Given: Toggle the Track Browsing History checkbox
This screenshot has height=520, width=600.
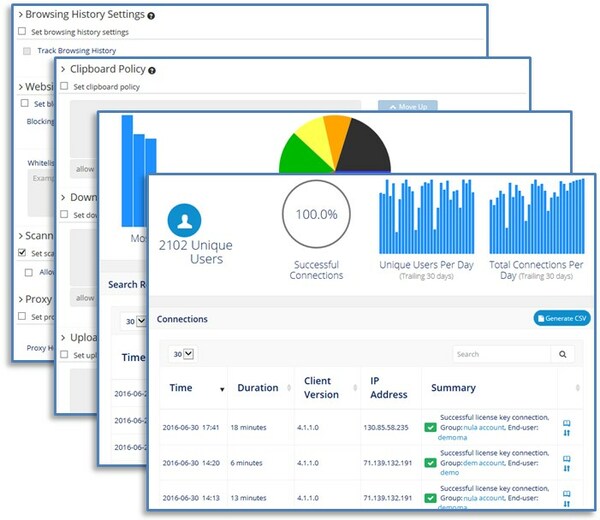Looking at the screenshot, I should [27, 50].
